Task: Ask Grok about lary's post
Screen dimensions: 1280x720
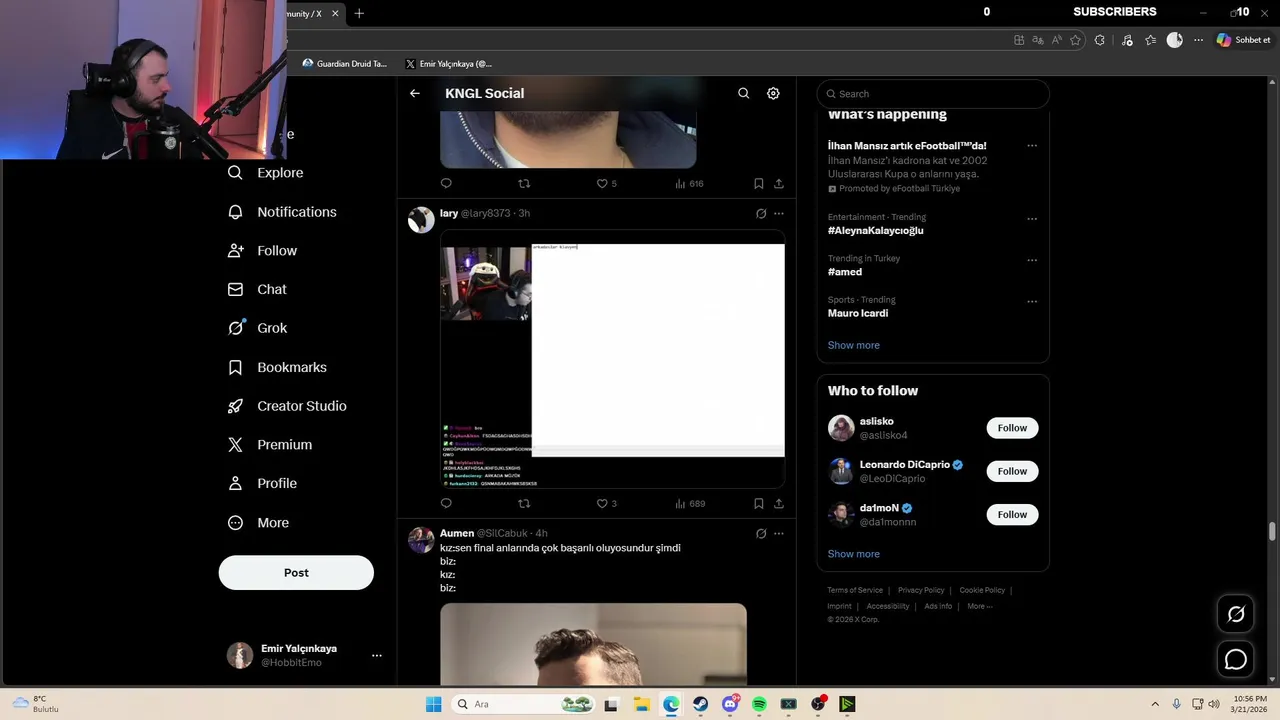Action: point(761,214)
